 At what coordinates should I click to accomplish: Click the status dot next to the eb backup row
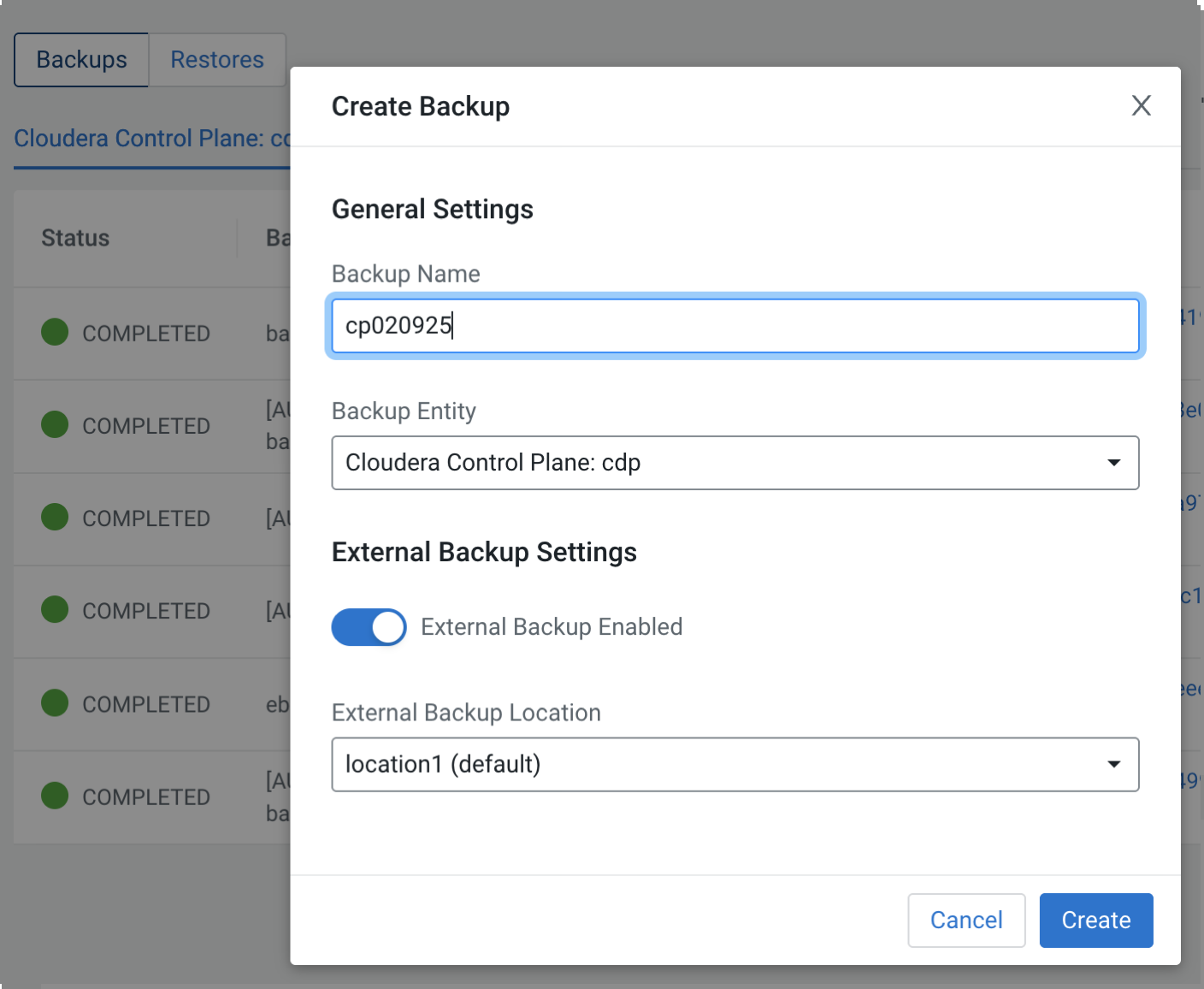54,703
